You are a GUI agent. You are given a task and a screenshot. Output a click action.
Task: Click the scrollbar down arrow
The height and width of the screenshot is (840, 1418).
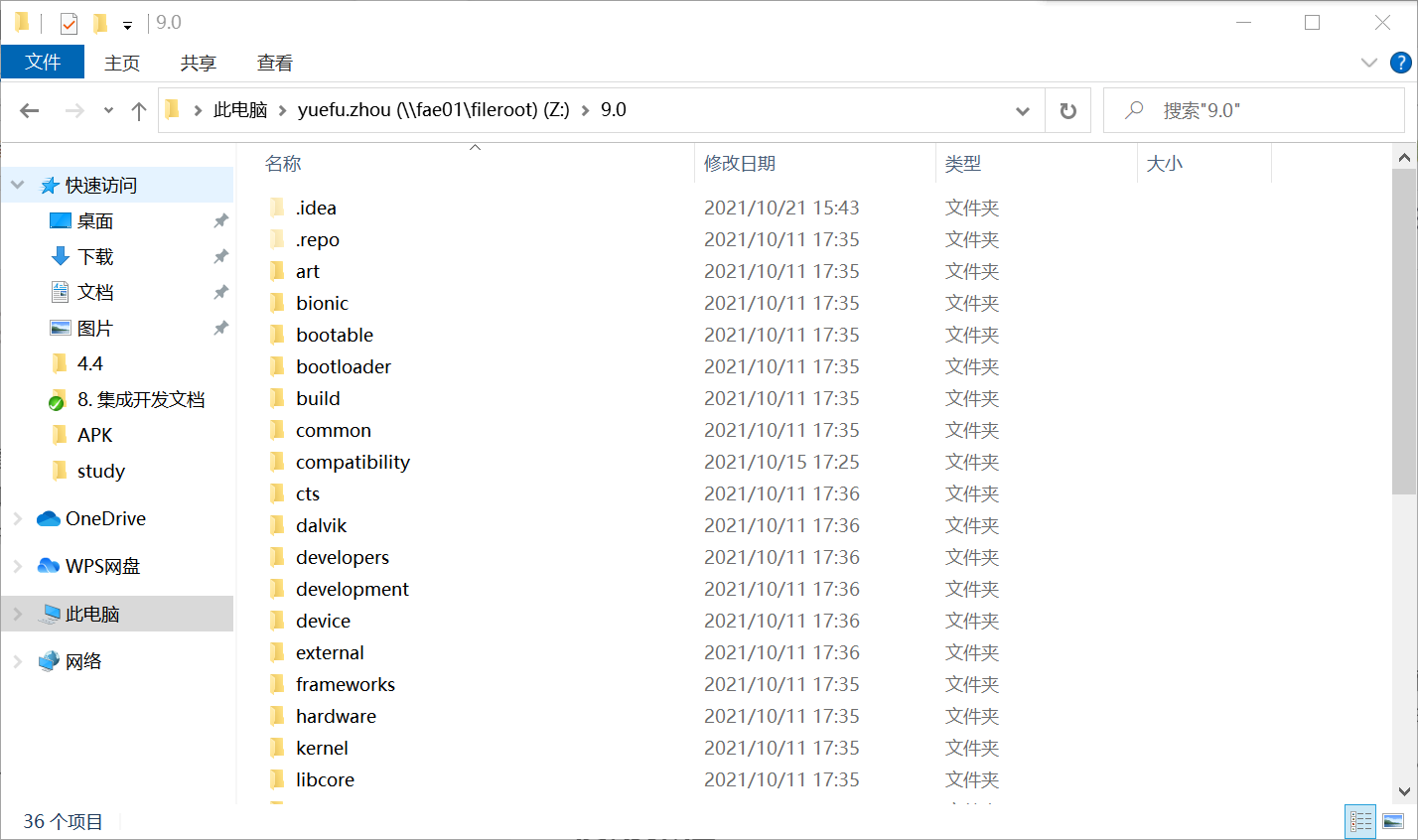[1404, 791]
